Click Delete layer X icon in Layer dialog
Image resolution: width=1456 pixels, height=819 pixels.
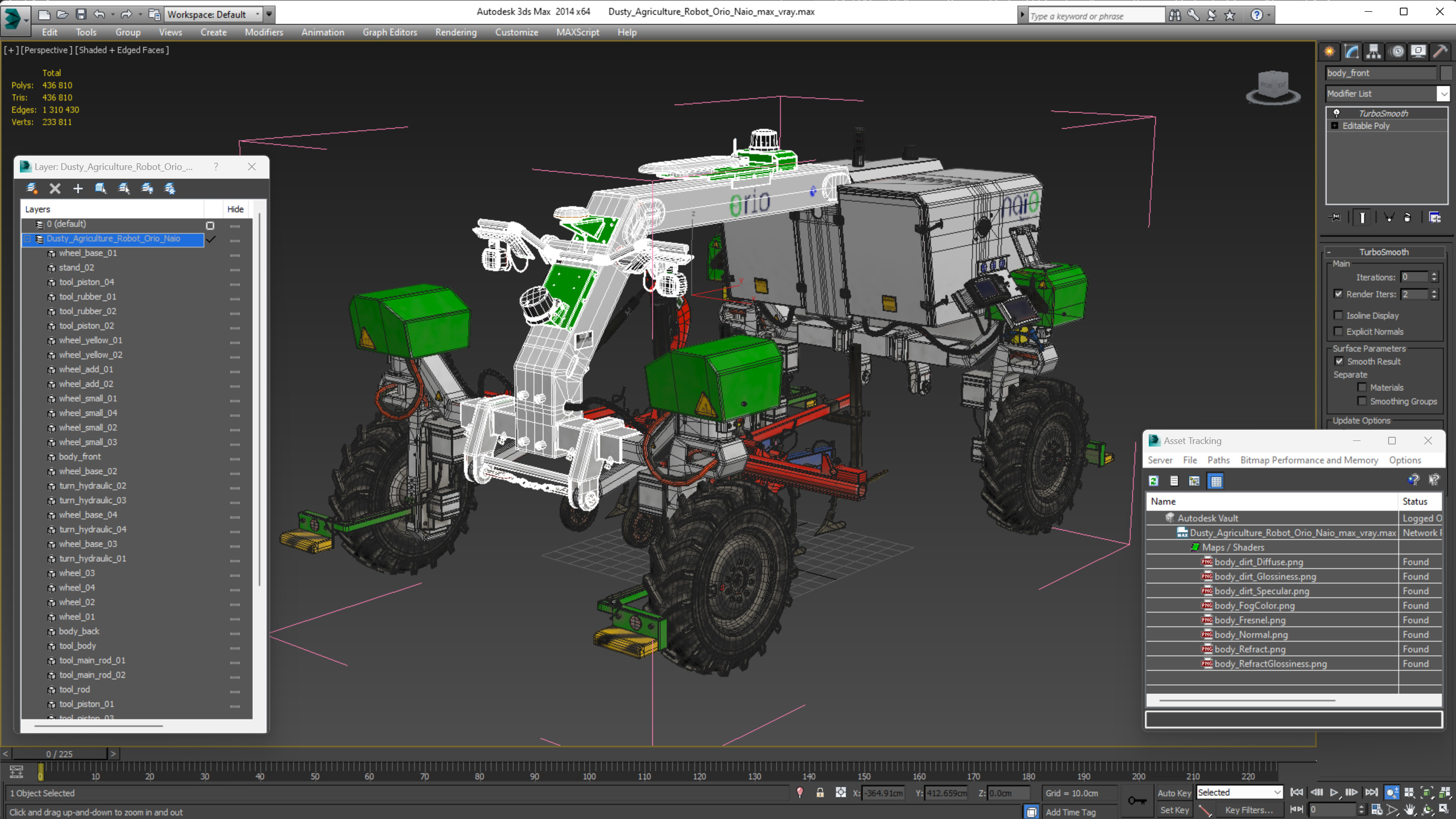[x=55, y=188]
